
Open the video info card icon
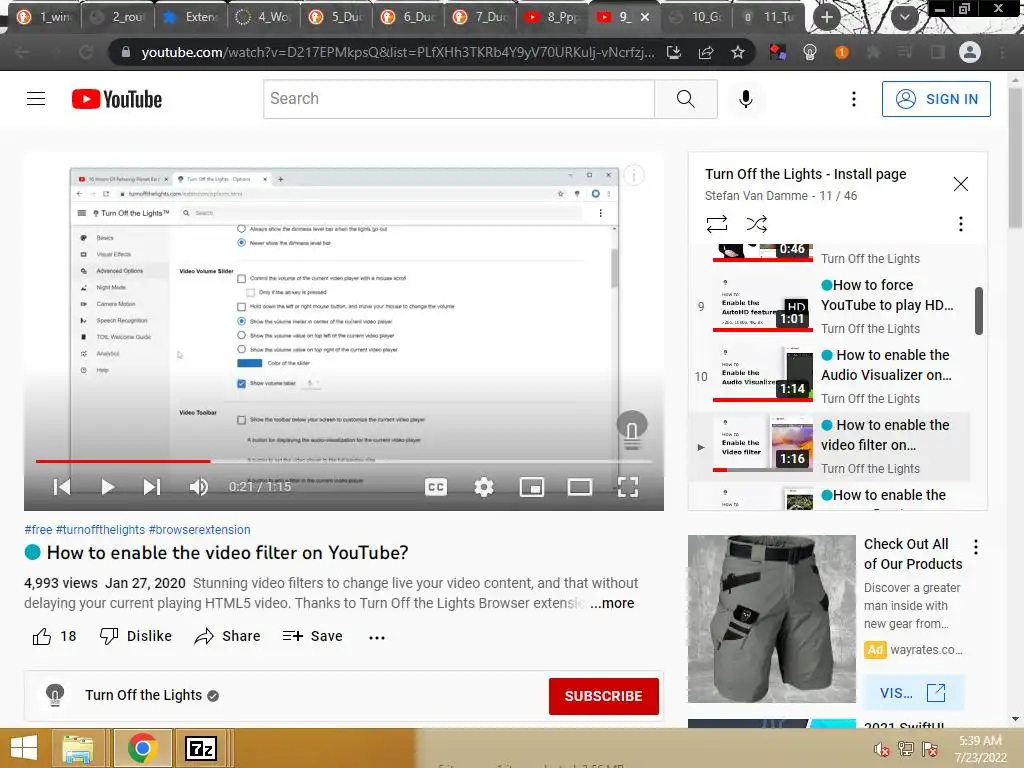point(634,175)
